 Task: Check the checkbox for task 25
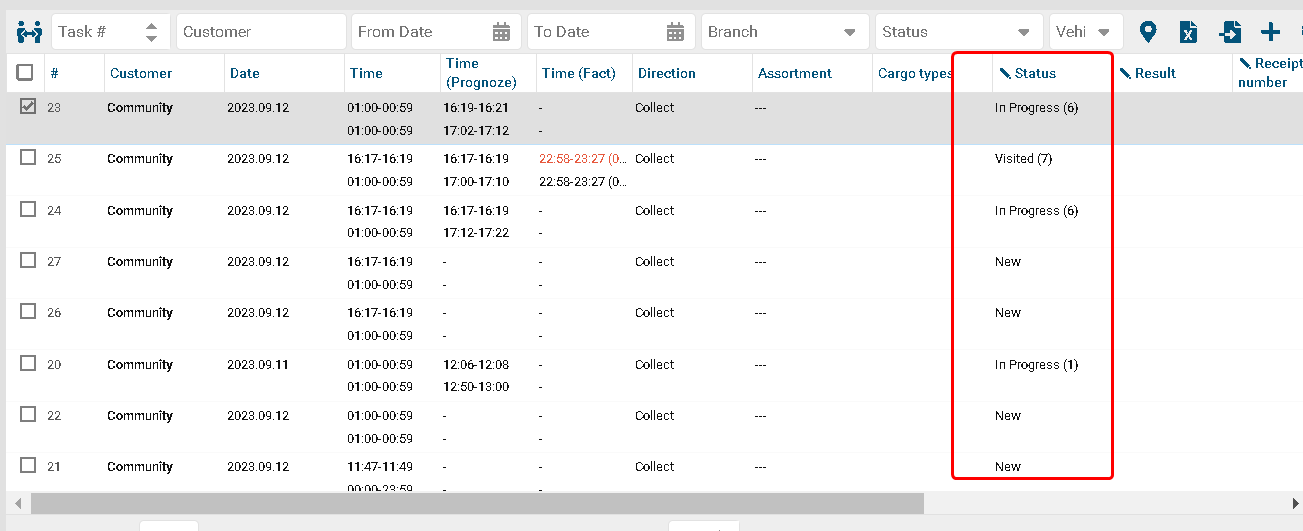(28, 157)
